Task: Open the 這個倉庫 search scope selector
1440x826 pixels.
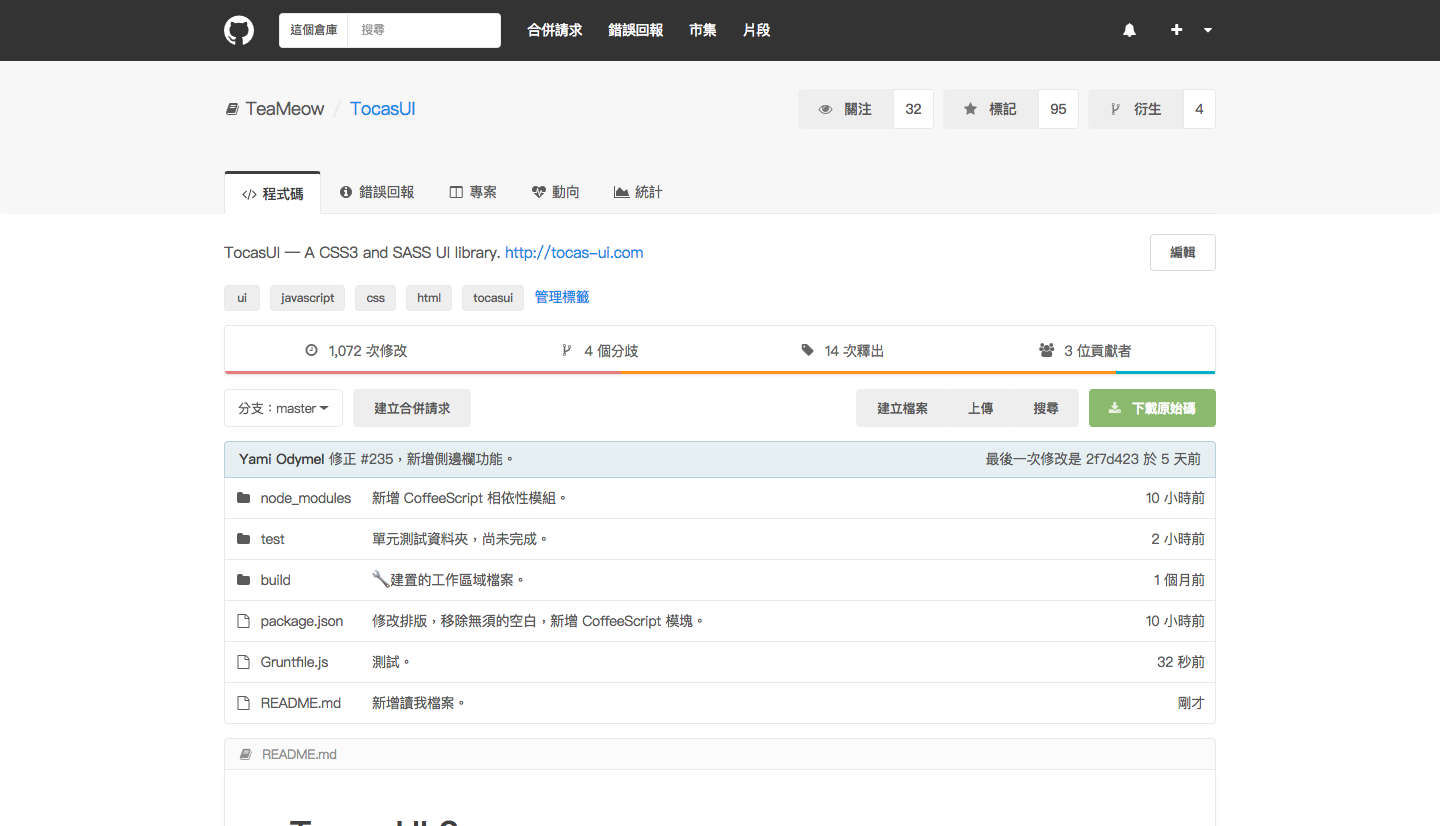Action: (x=313, y=30)
